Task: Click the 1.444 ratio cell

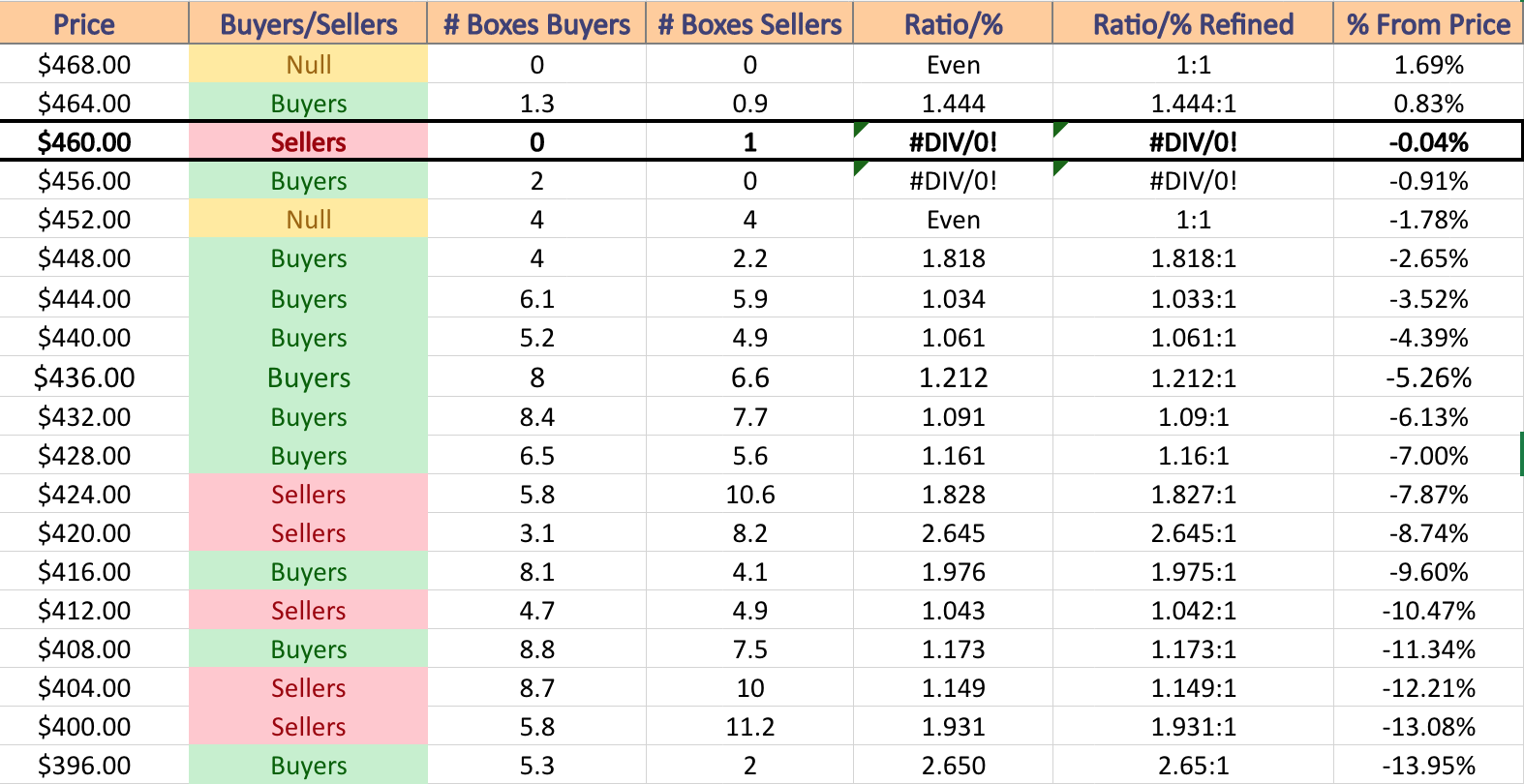Action: click(x=953, y=103)
